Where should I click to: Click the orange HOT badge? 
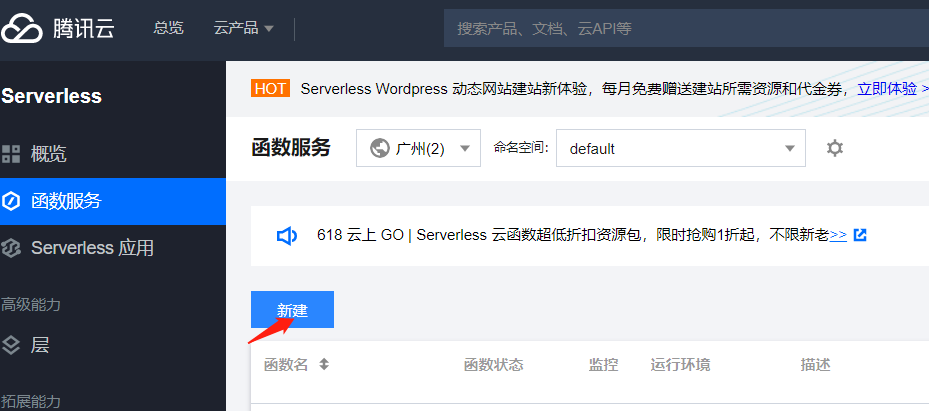click(x=270, y=89)
